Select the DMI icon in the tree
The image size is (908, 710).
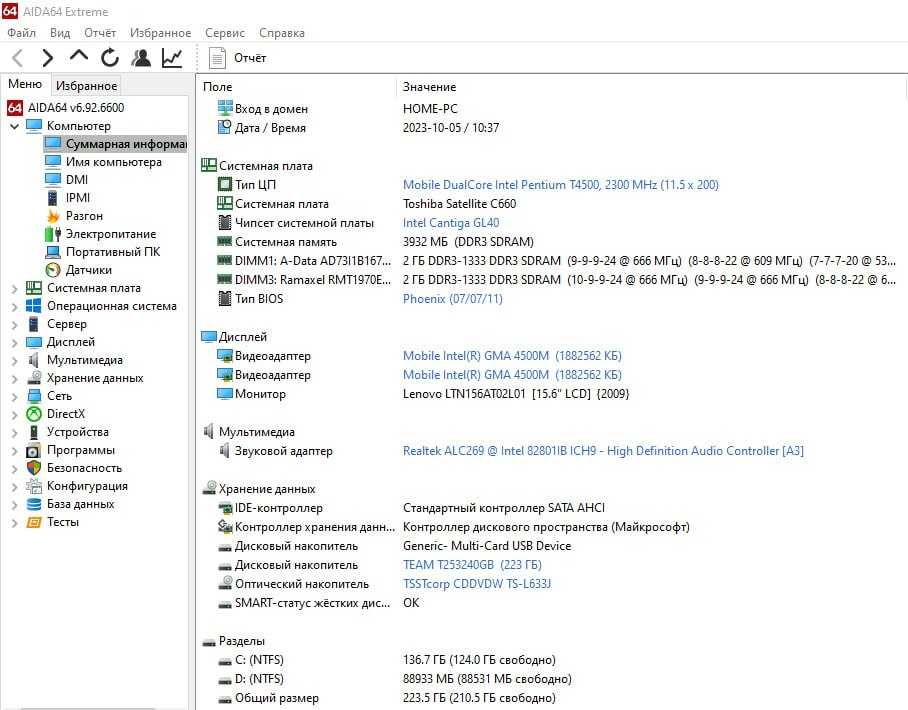click(x=53, y=180)
